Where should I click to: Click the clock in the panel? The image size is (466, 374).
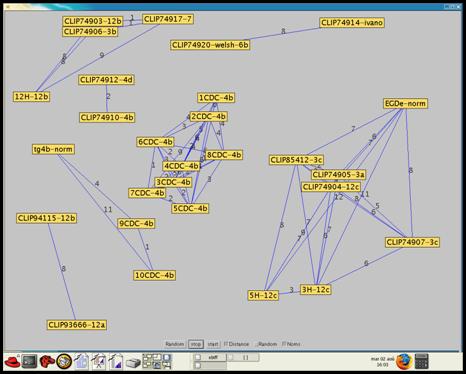(382, 362)
